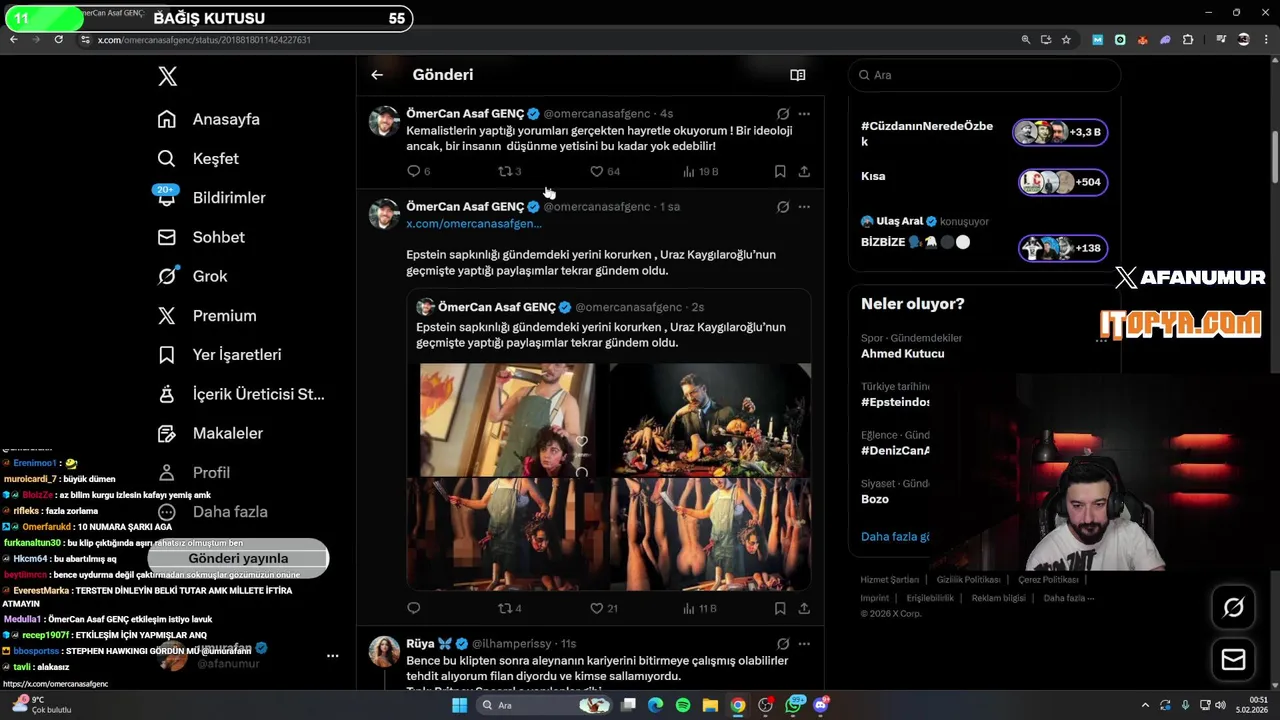Open the Erişilebilirlik footer link

(x=930, y=598)
